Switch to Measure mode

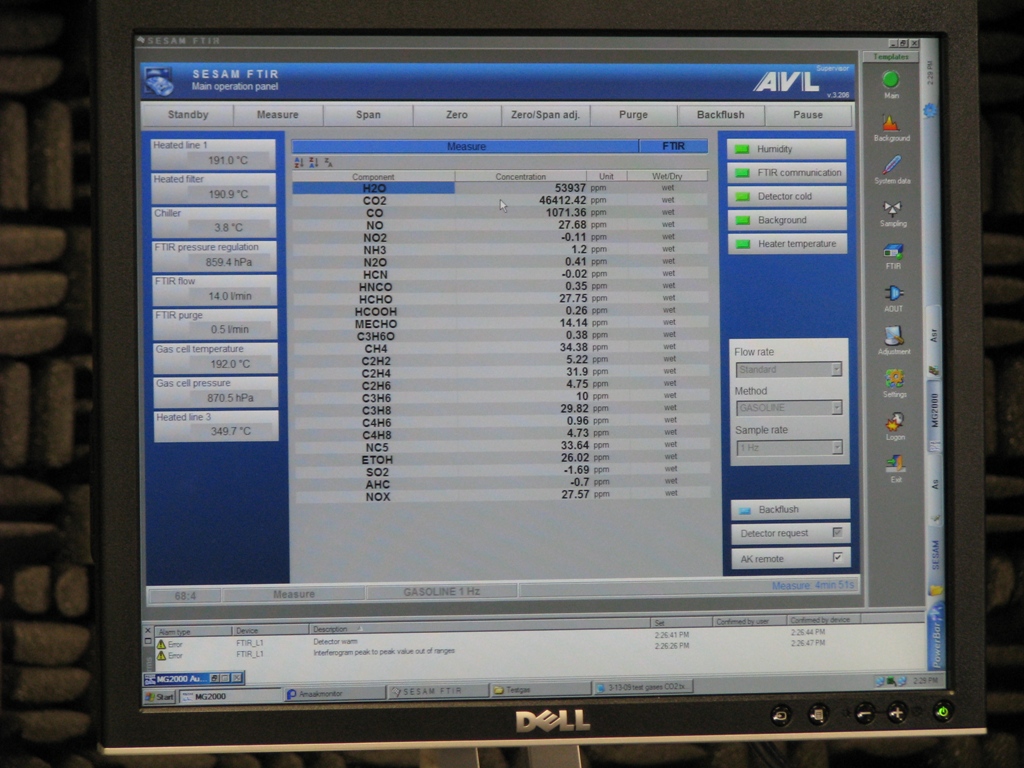click(278, 115)
